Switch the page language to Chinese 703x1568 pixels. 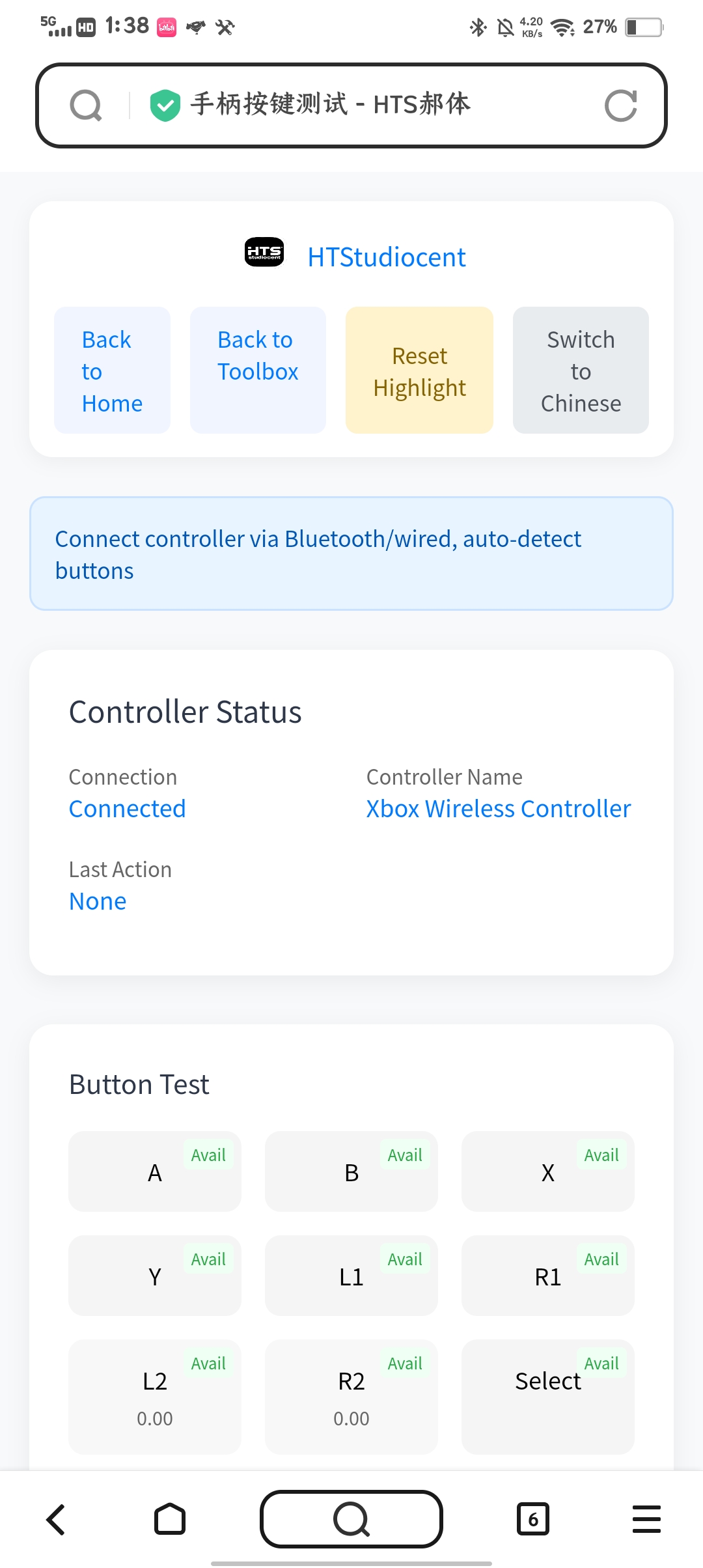581,371
